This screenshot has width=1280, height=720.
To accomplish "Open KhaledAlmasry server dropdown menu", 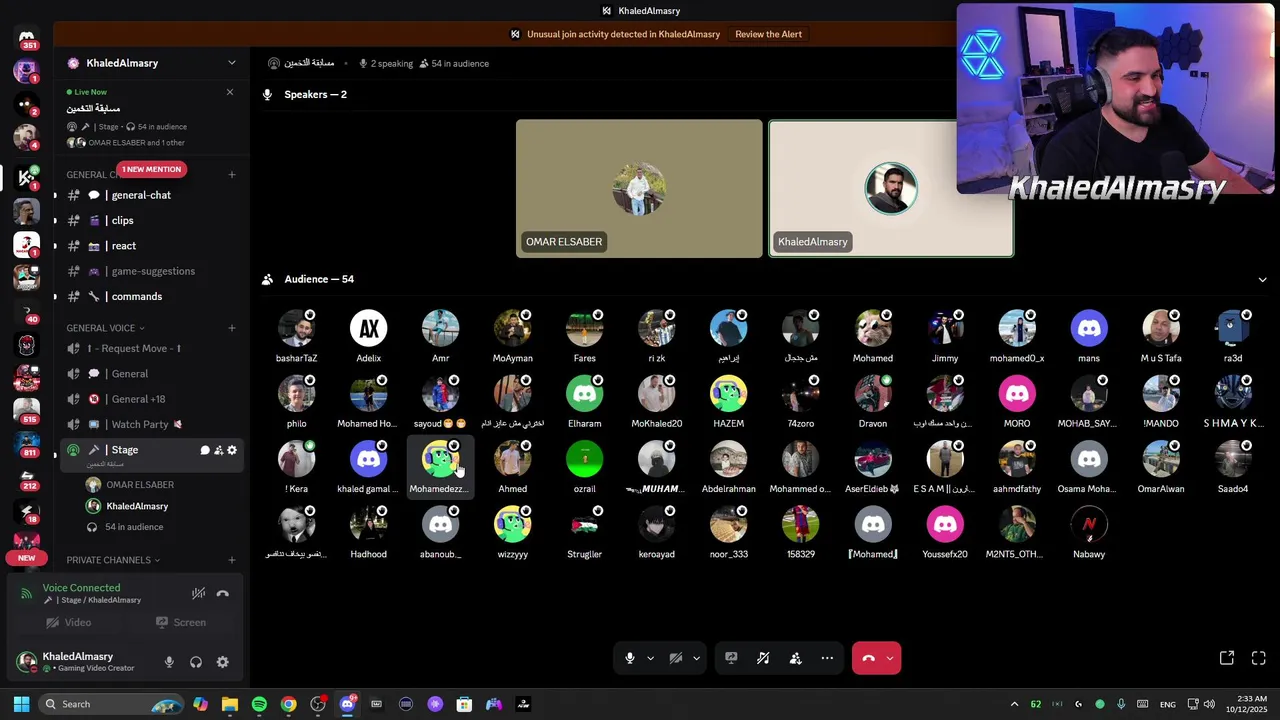I will point(232,63).
